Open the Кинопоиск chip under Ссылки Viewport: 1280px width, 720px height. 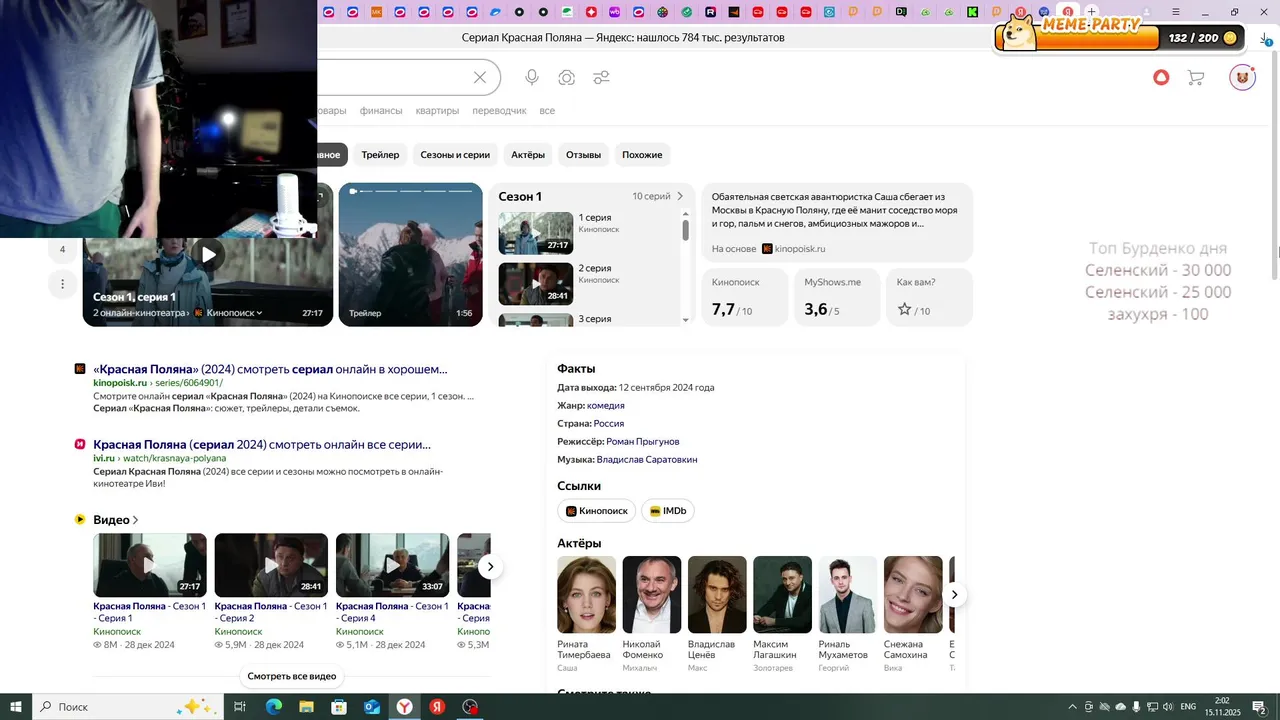pyautogui.click(x=597, y=511)
